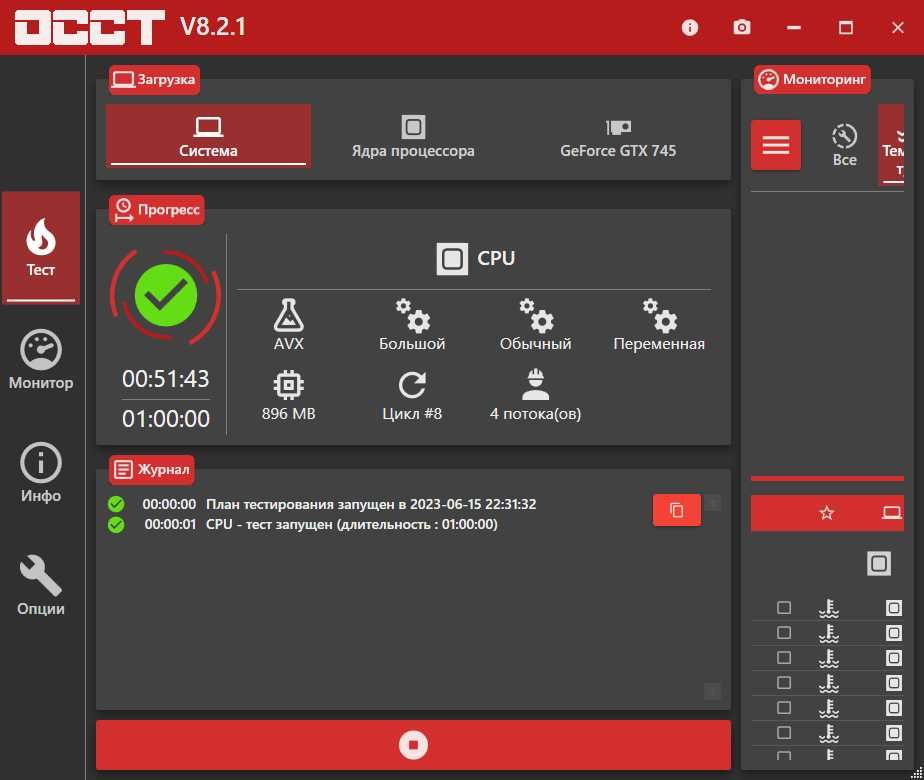The width and height of the screenshot is (924, 780).
Task: Click the CPU chip icon in Прогресс
Action: (452, 259)
